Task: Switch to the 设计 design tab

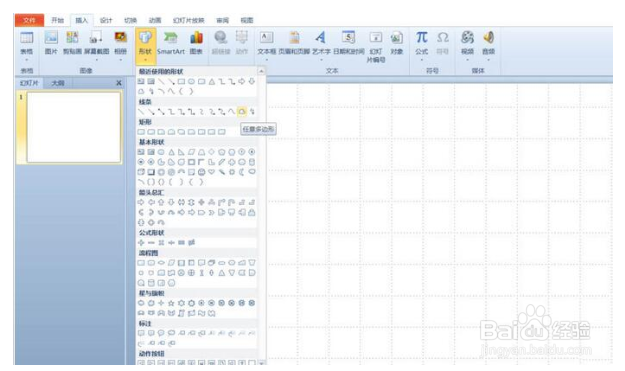Action: pyautogui.click(x=106, y=20)
